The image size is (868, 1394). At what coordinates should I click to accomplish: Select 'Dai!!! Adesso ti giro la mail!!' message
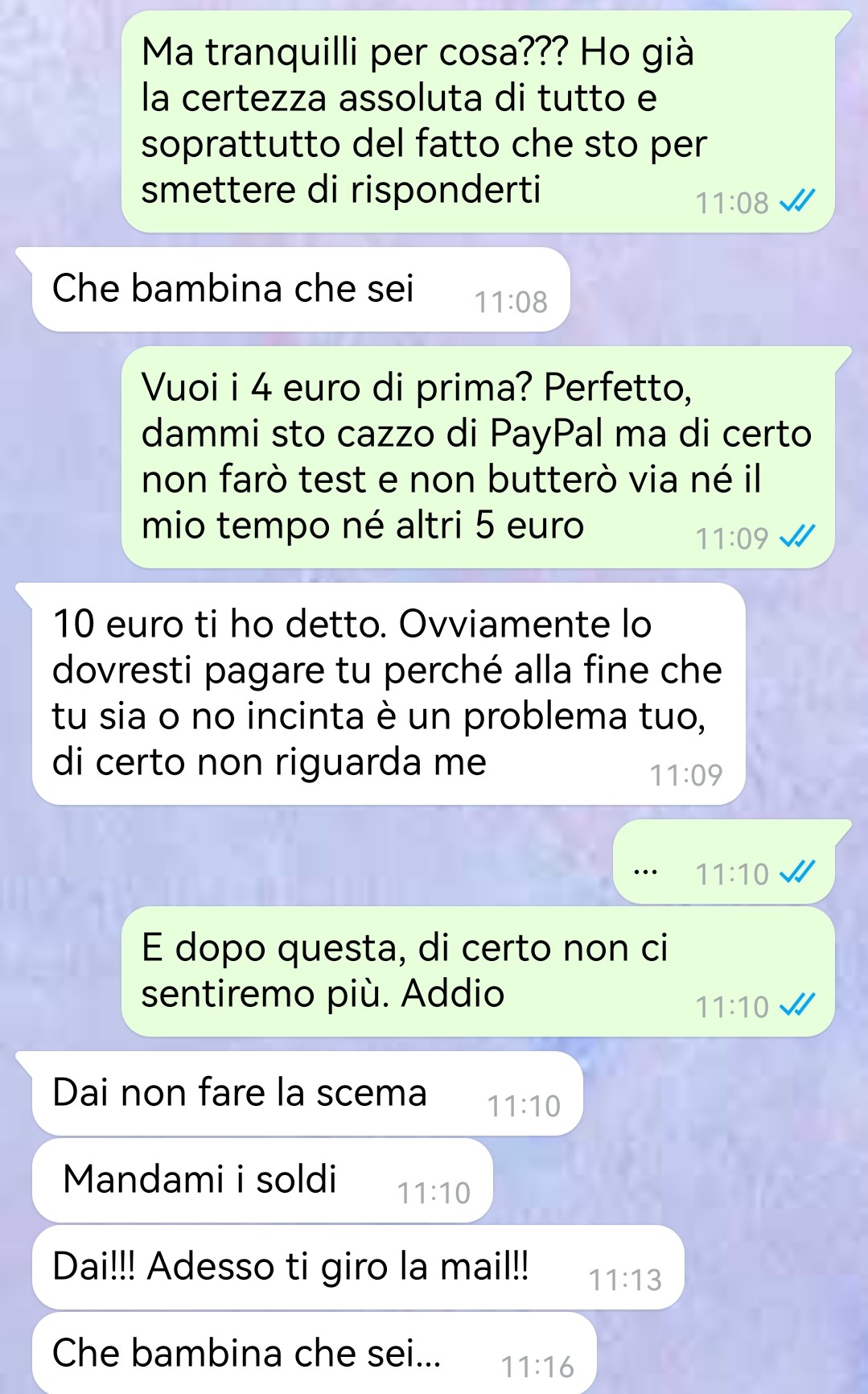[x=358, y=1268]
